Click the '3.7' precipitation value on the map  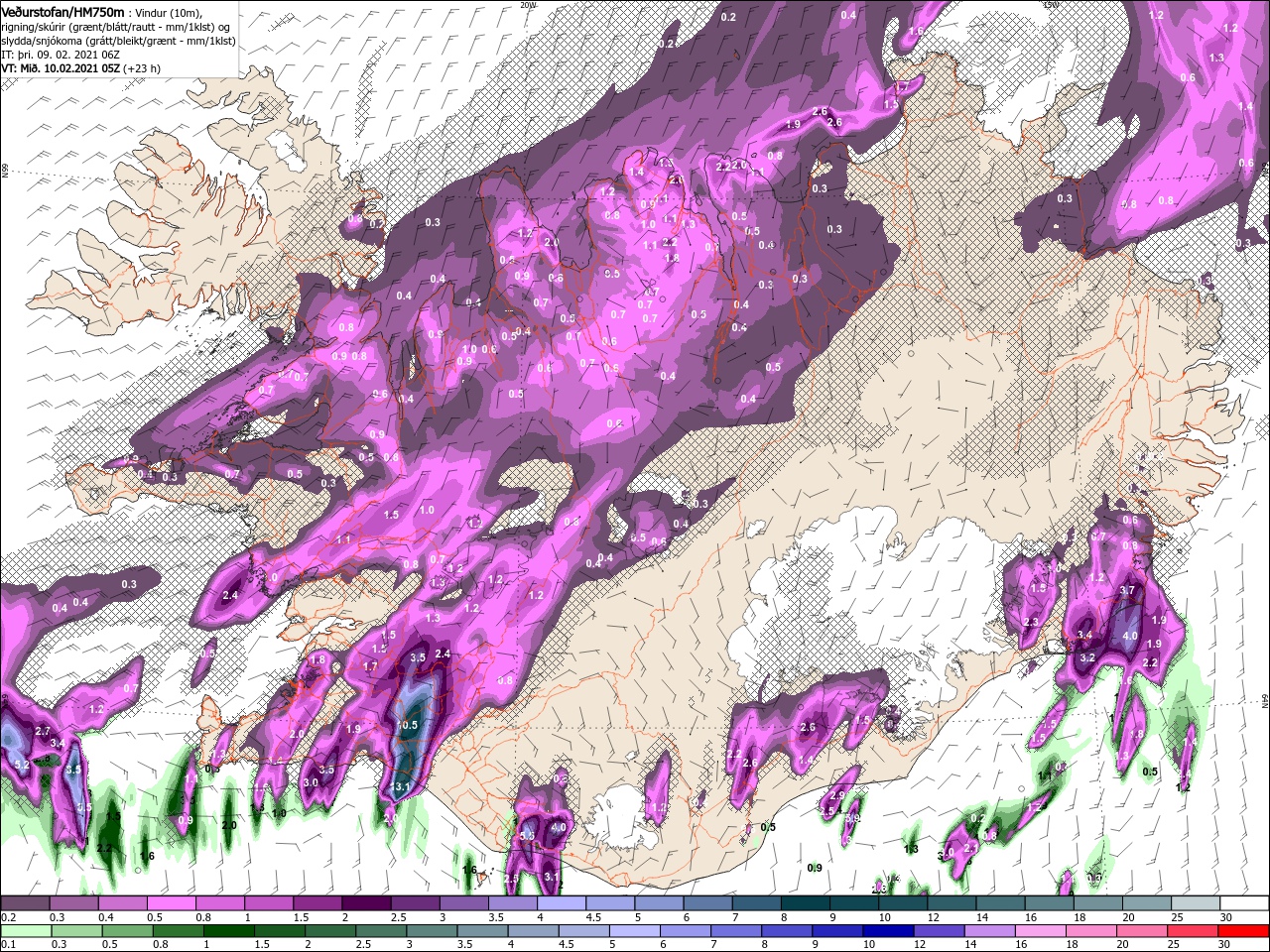[1126, 590]
